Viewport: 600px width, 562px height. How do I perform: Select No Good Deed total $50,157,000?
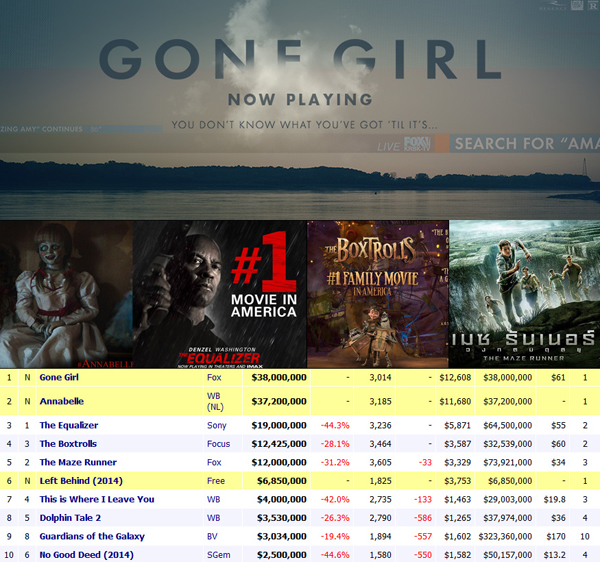(507, 555)
